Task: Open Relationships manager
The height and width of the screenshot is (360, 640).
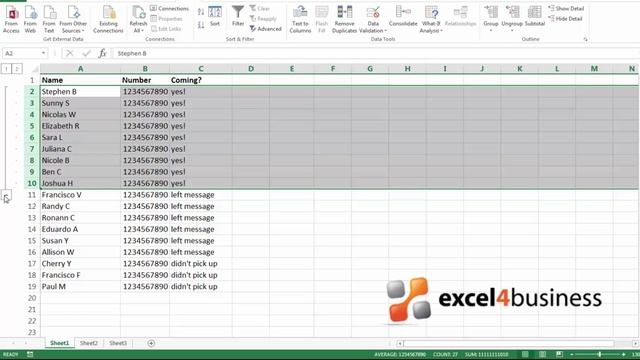Action: [x=460, y=16]
